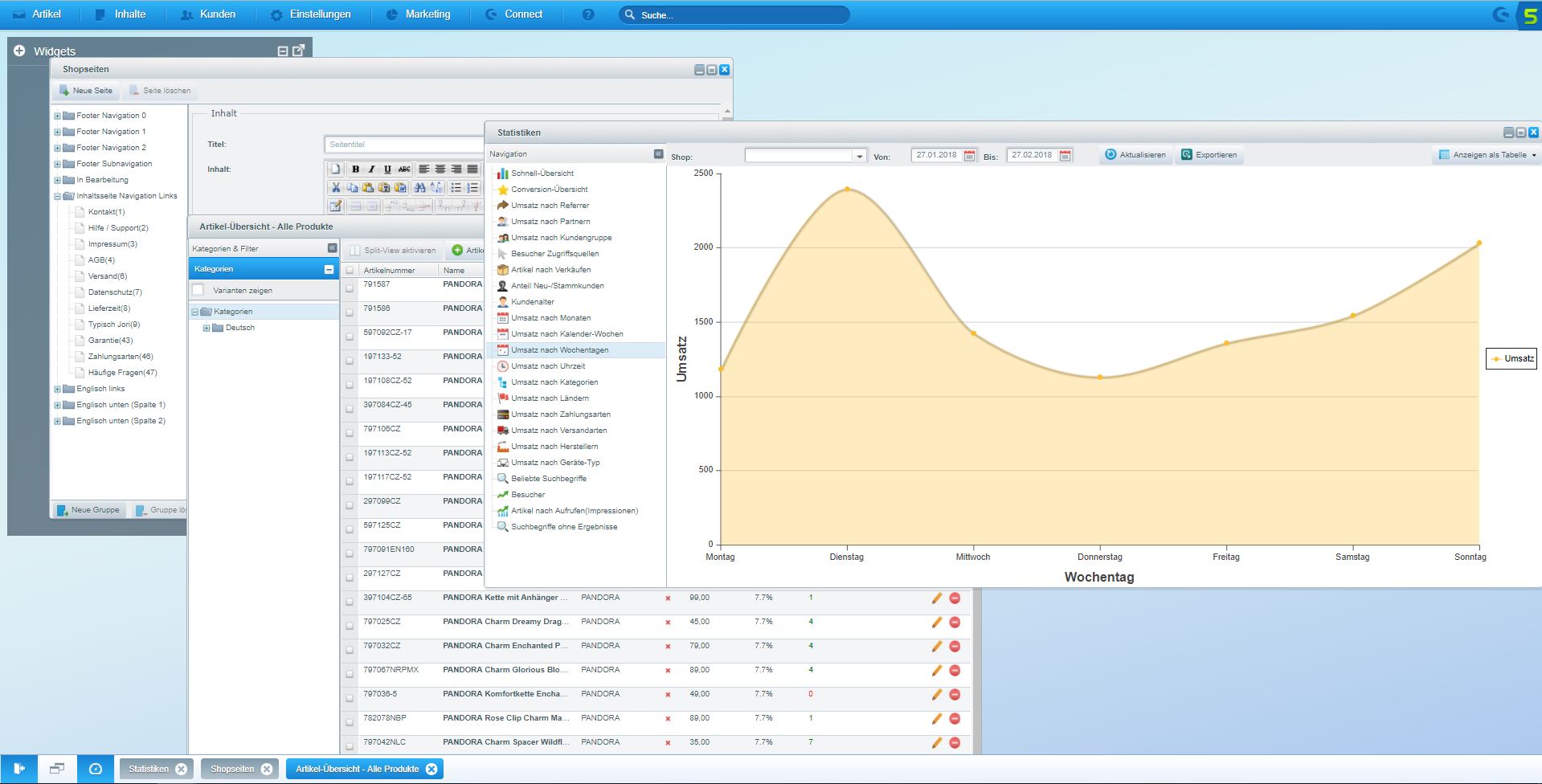The width and height of the screenshot is (1542, 784).
Task: Open the Kunden menu
Action: (x=208, y=14)
